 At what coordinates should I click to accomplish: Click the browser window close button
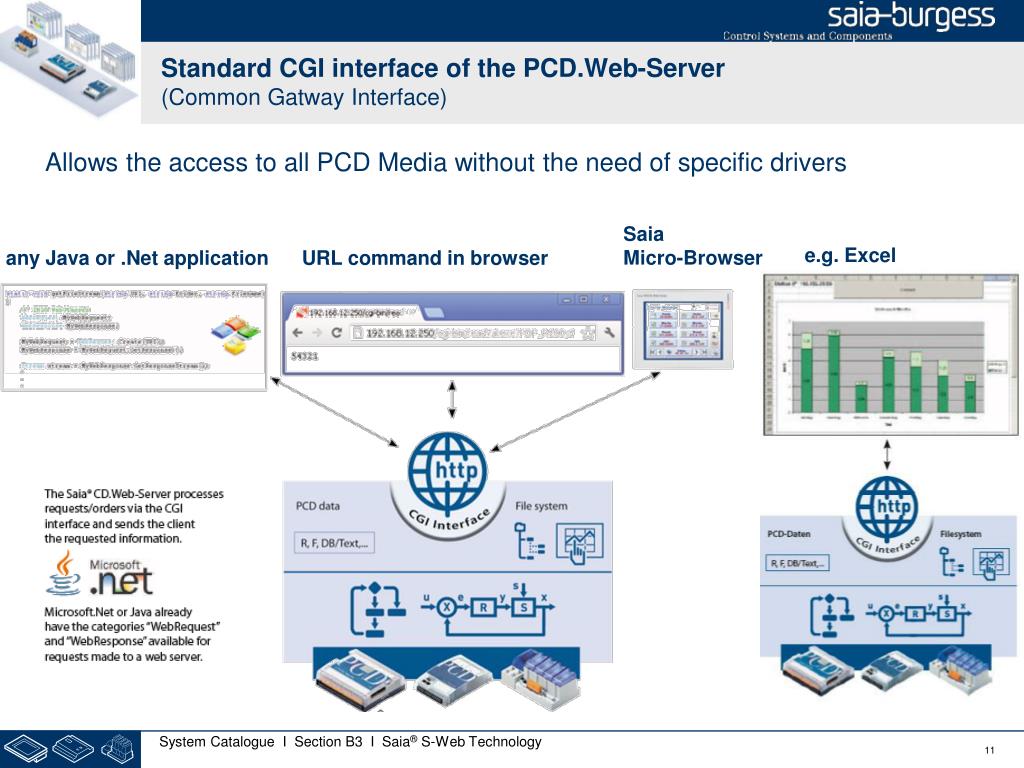606,299
